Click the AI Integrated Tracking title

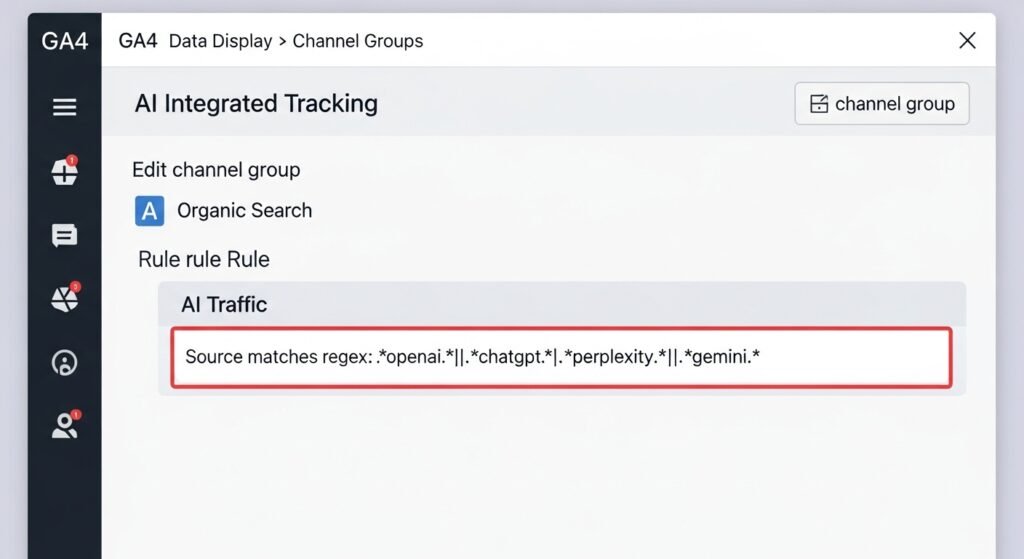256,104
